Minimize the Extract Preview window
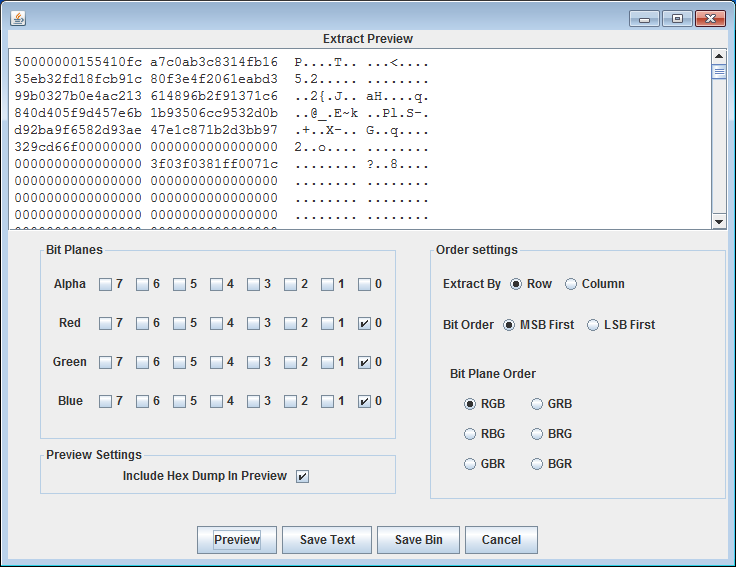736x567 pixels. [x=644, y=19]
